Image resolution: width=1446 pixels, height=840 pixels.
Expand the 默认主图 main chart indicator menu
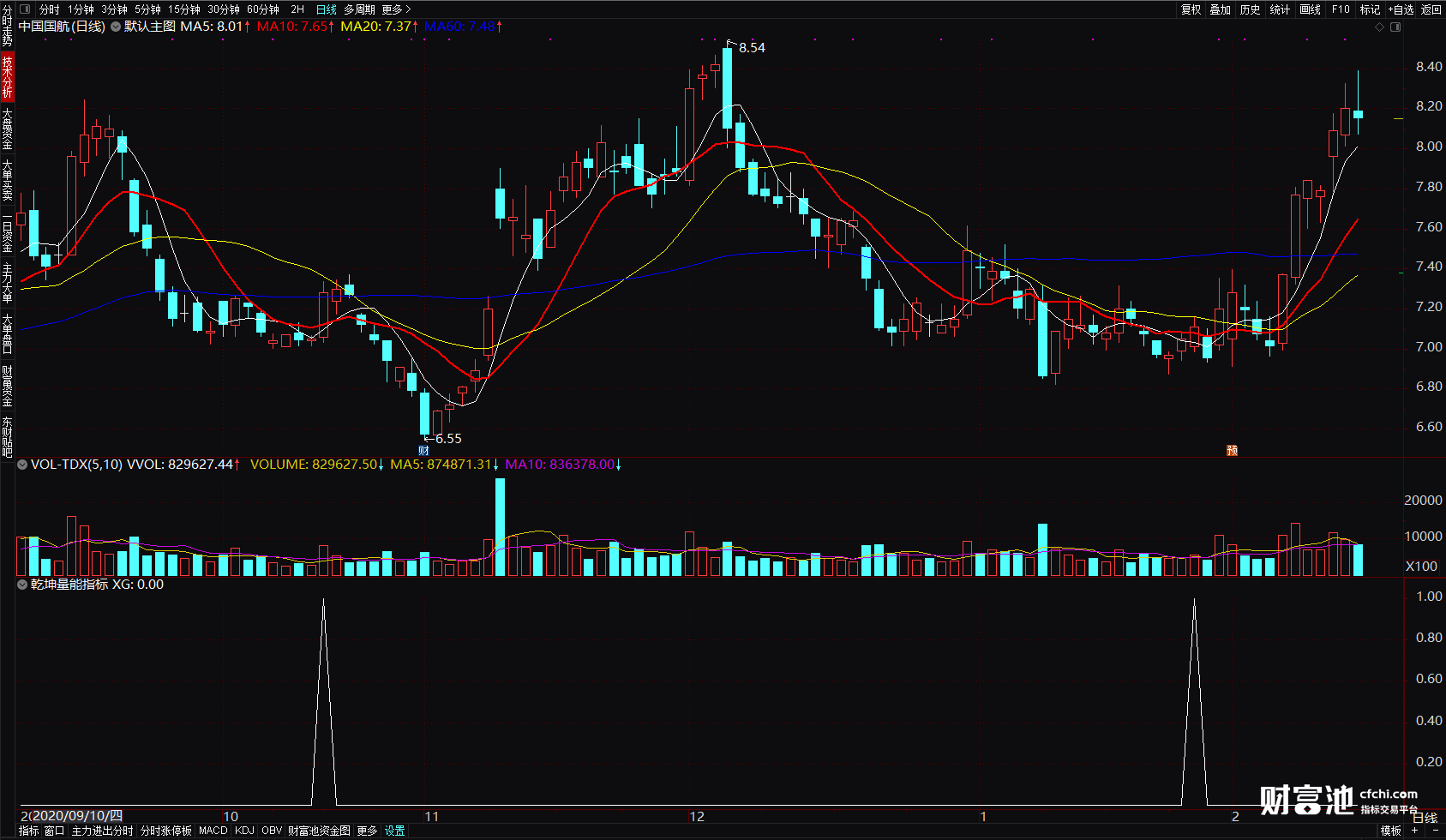(116, 27)
